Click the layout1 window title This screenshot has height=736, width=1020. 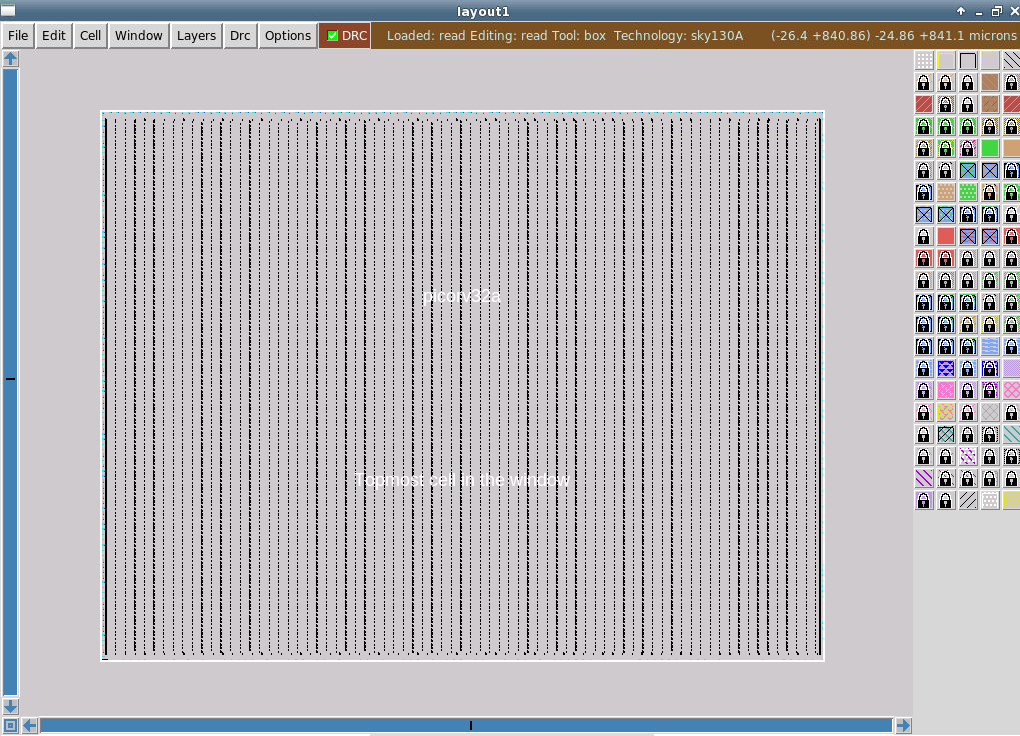point(483,12)
